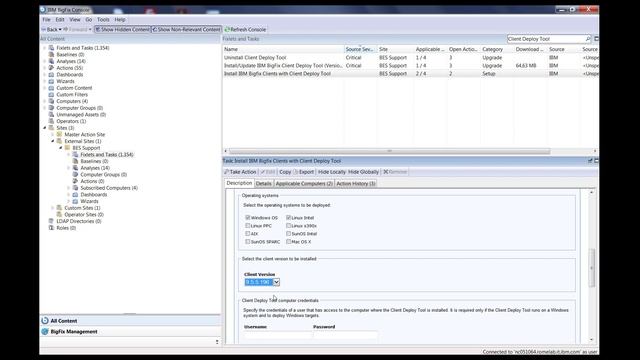Image resolution: width=640 pixels, height=360 pixels.
Task: Click the Roles (0) node icon
Action: coord(51,228)
